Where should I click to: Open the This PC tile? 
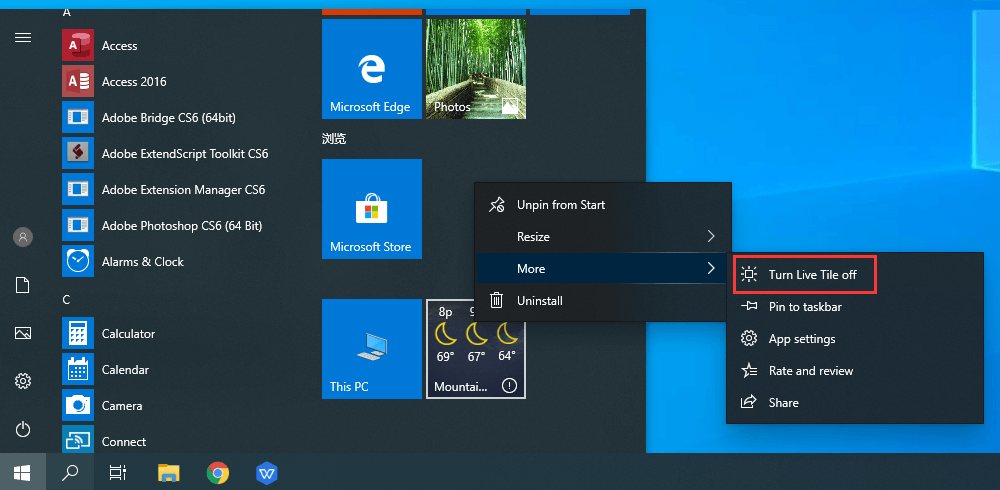coord(372,349)
